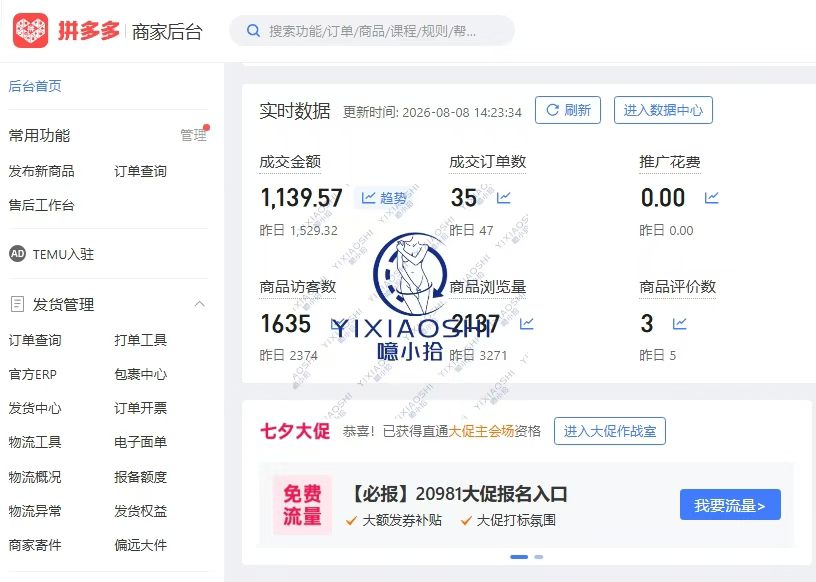The image size is (816, 582).
Task: Click the 商家后台 title text
Action: point(167,32)
